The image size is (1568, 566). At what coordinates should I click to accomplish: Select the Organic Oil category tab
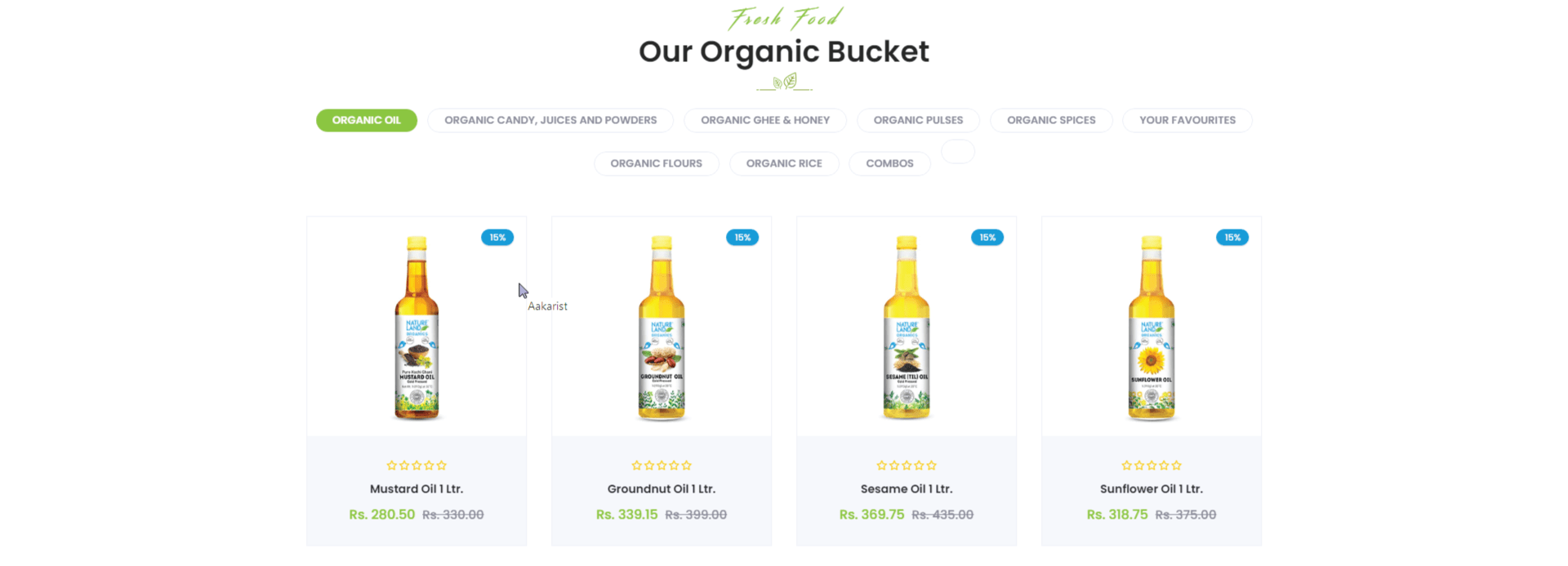pos(367,120)
